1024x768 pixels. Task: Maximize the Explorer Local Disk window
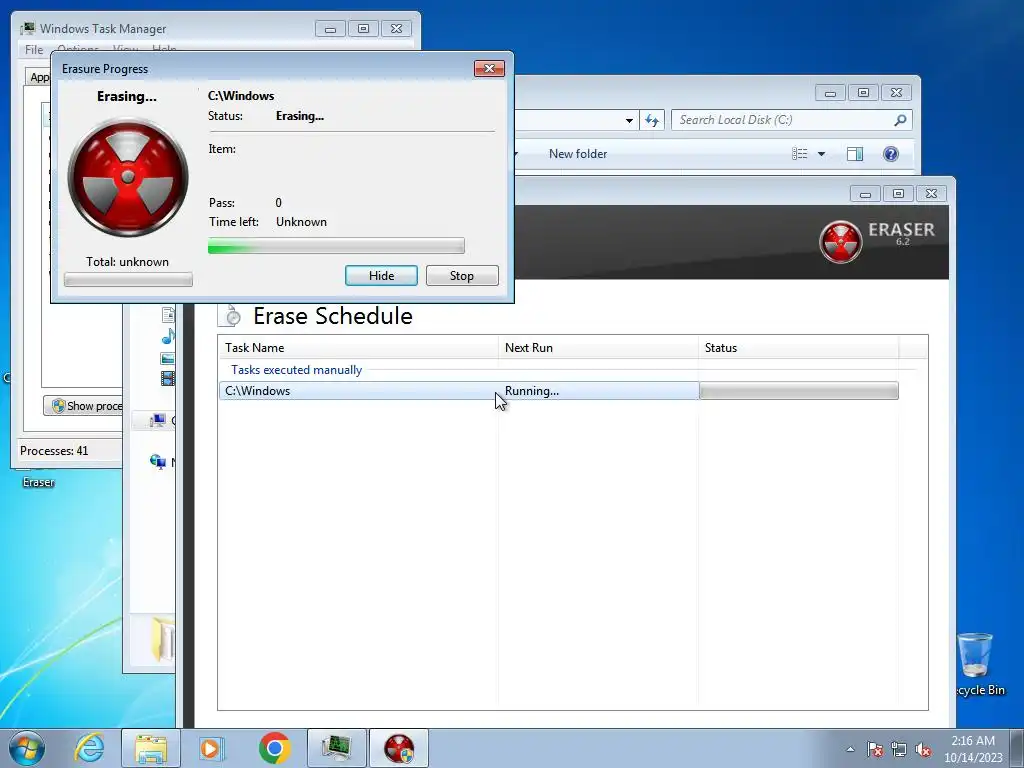[863, 93]
